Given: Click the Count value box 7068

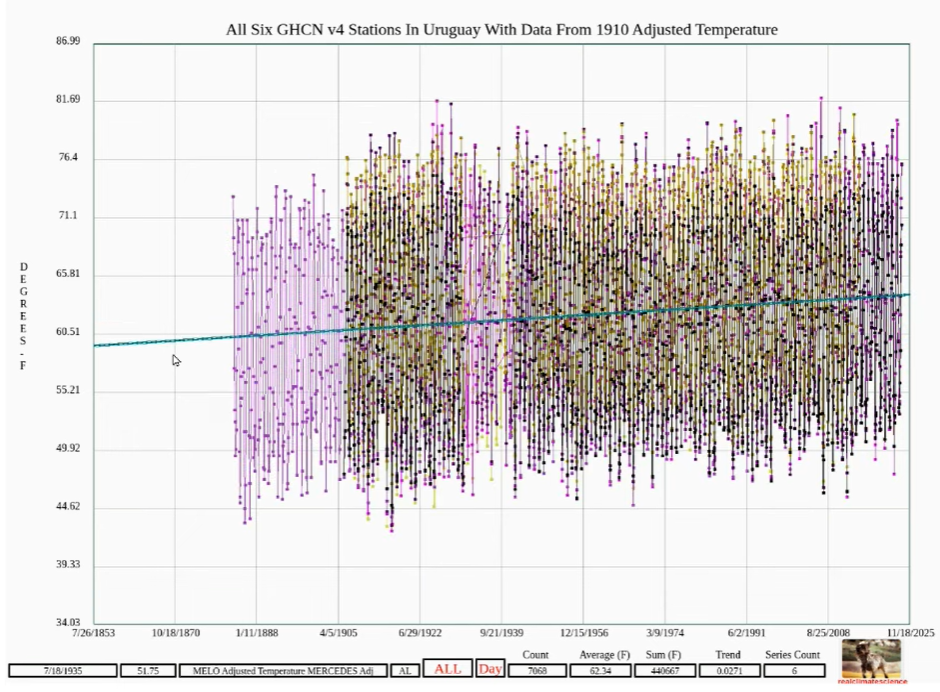Looking at the screenshot, I should point(537,670).
